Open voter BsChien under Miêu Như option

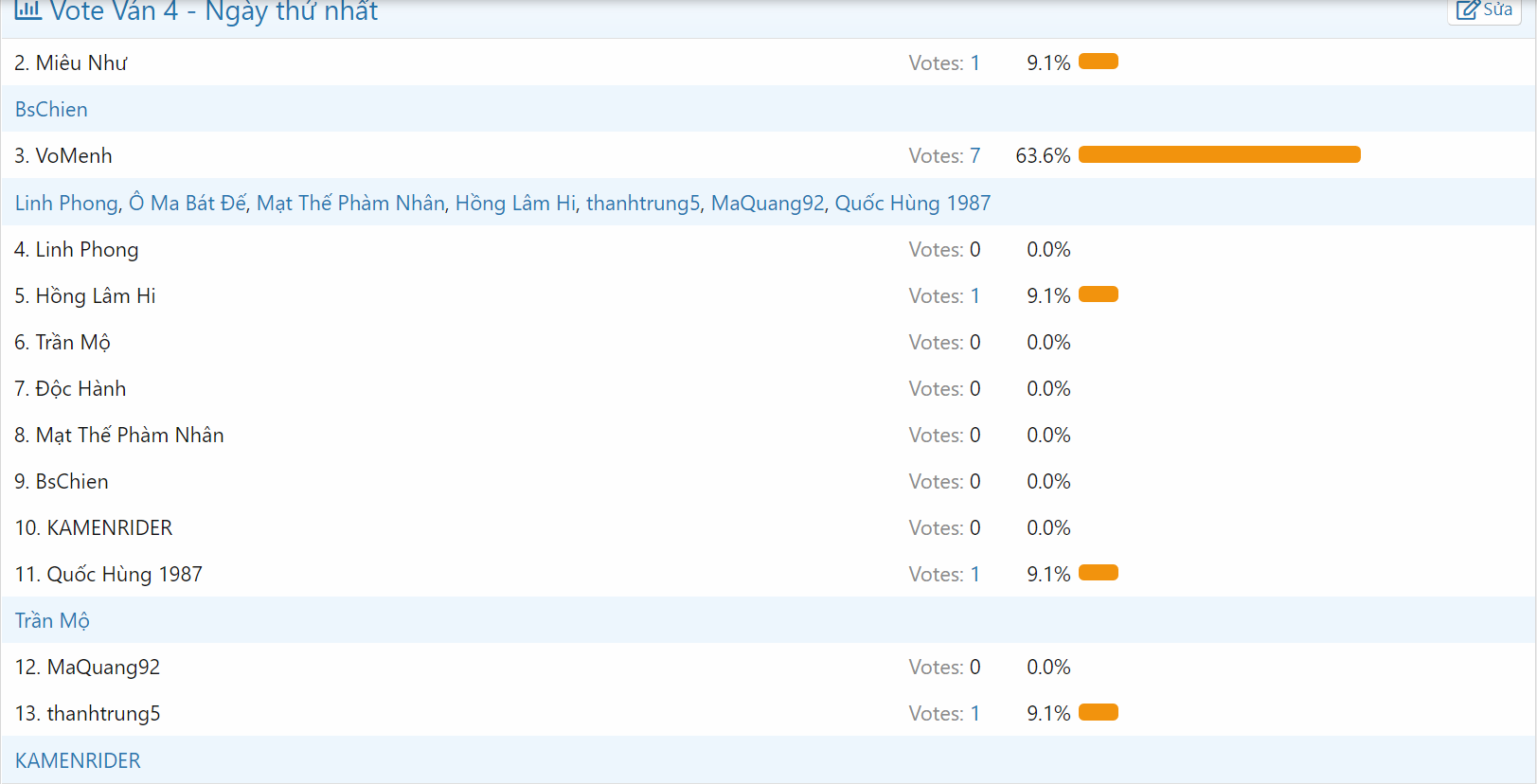tap(51, 110)
